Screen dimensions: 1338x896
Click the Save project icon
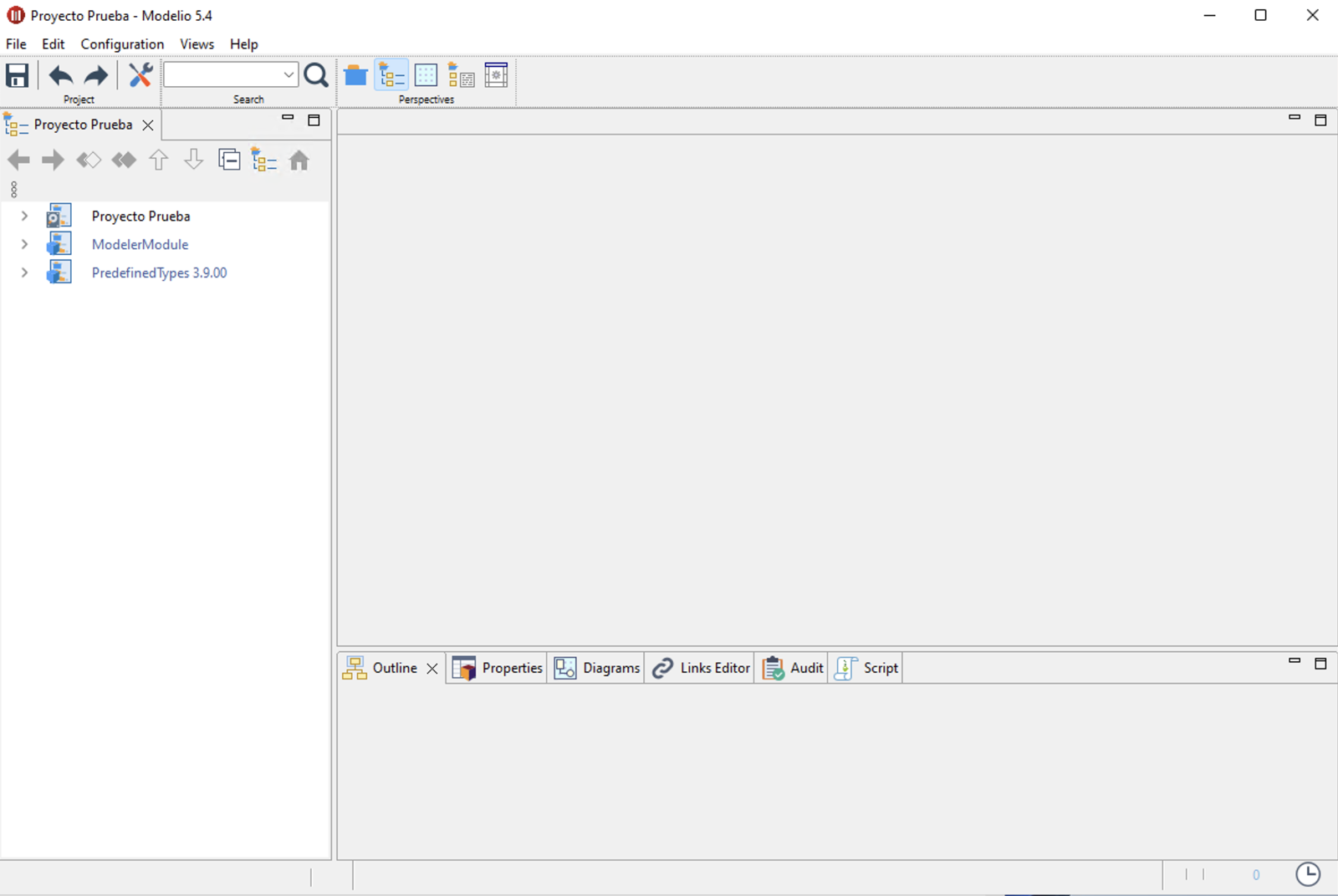coord(18,75)
